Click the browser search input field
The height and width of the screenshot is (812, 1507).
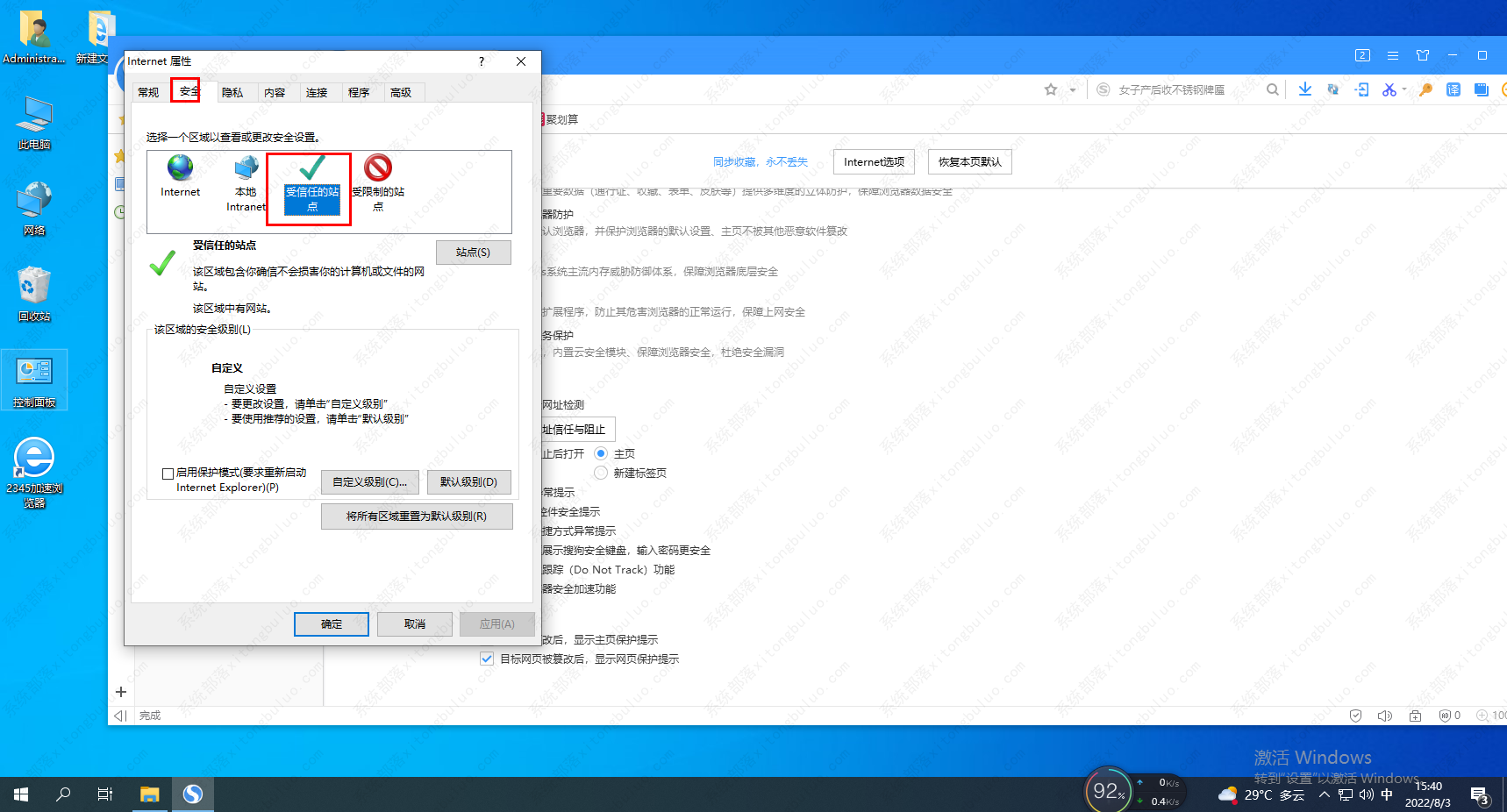[1180, 89]
